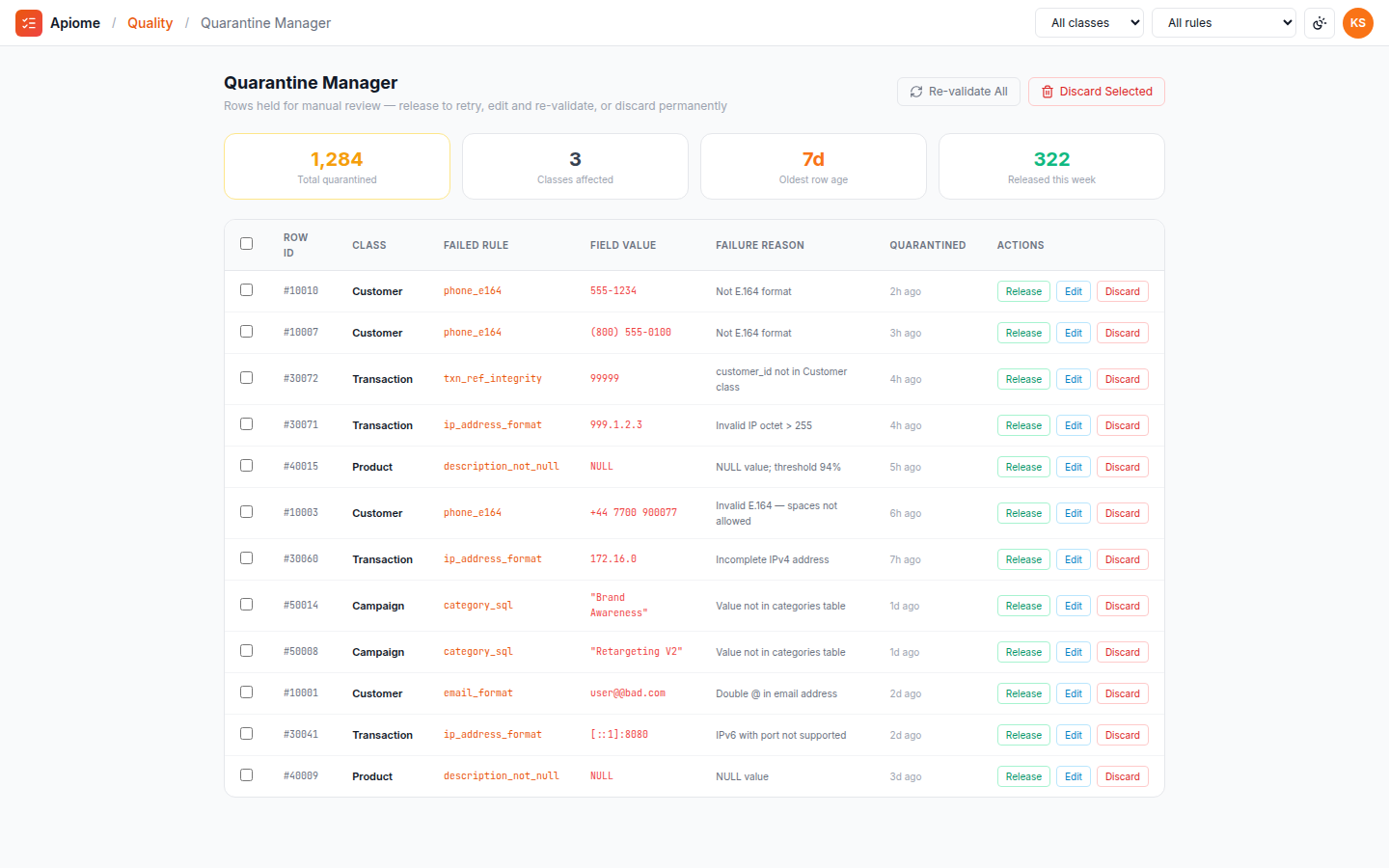This screenshot has height=868, width=1389.
Task: Select checkbox for row #40009
Action: coord(247,775)
